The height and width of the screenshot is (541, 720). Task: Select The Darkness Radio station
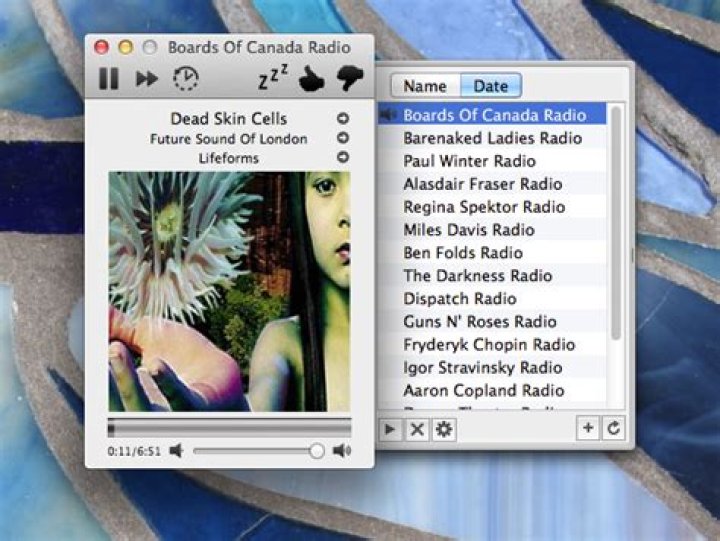point(492,276)
